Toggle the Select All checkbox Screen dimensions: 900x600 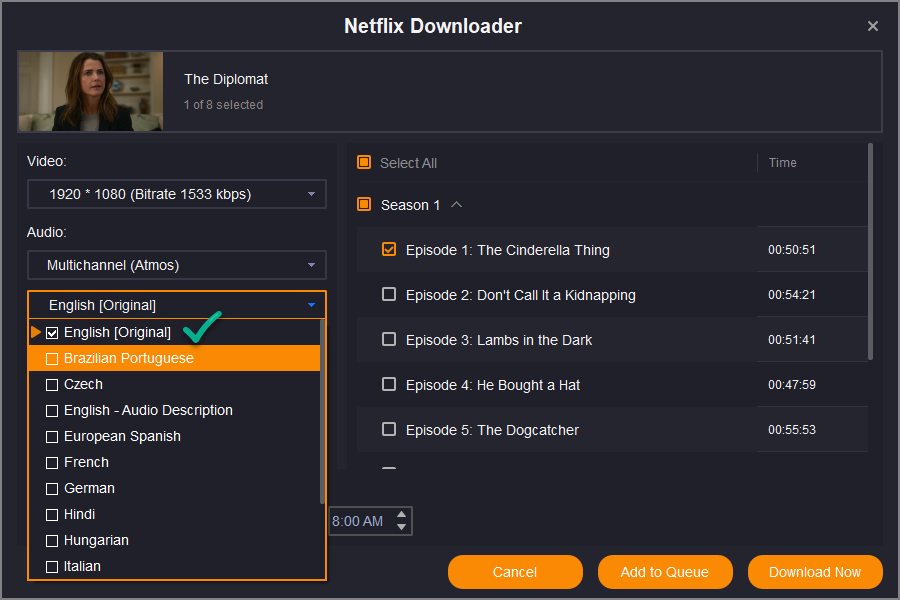[x=364, y=162]
